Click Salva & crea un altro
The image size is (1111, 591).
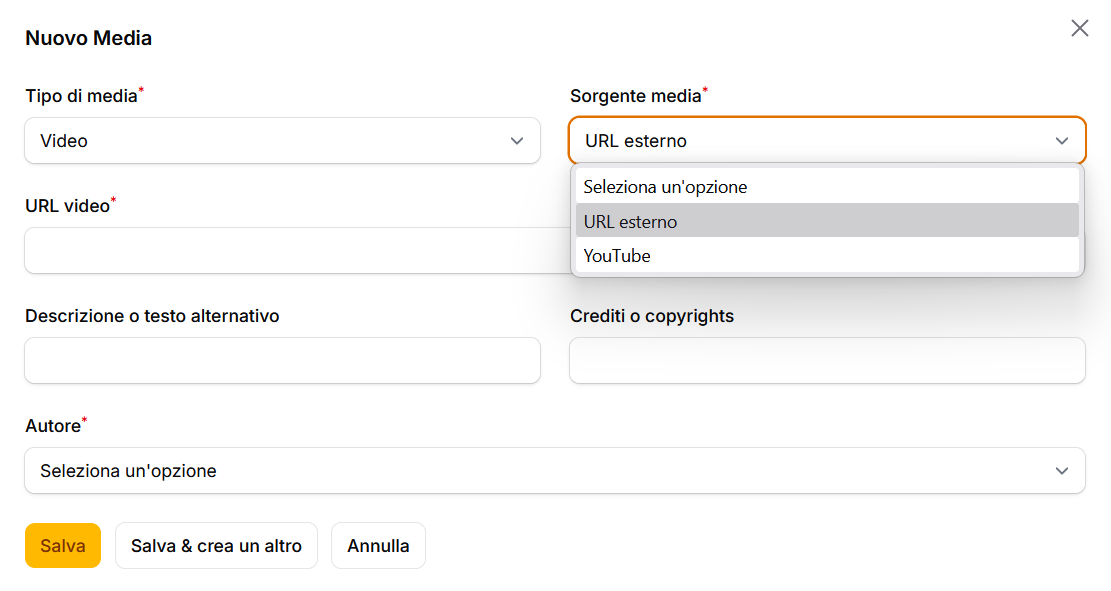tap(216, 546)
